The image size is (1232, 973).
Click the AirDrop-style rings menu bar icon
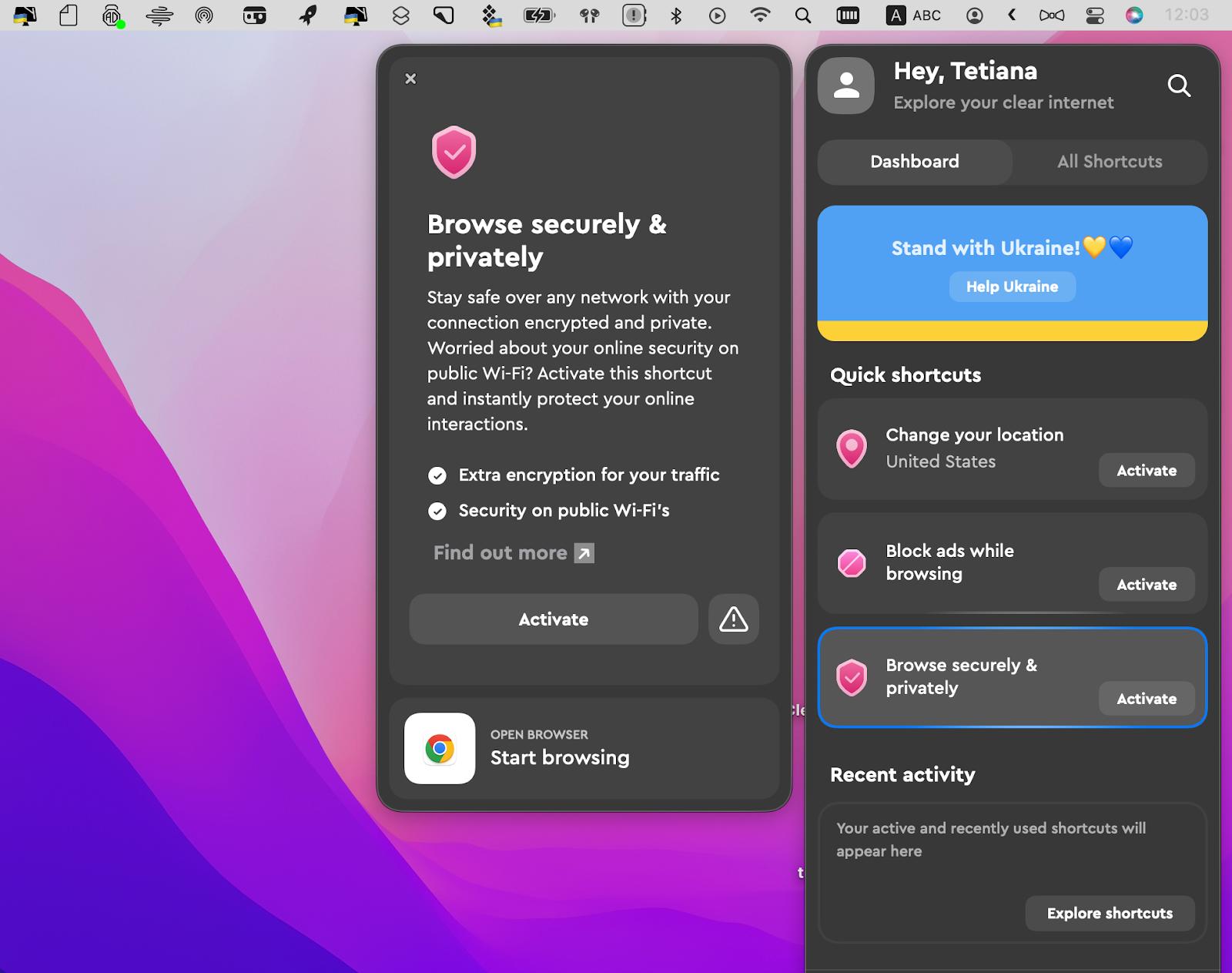204,15
